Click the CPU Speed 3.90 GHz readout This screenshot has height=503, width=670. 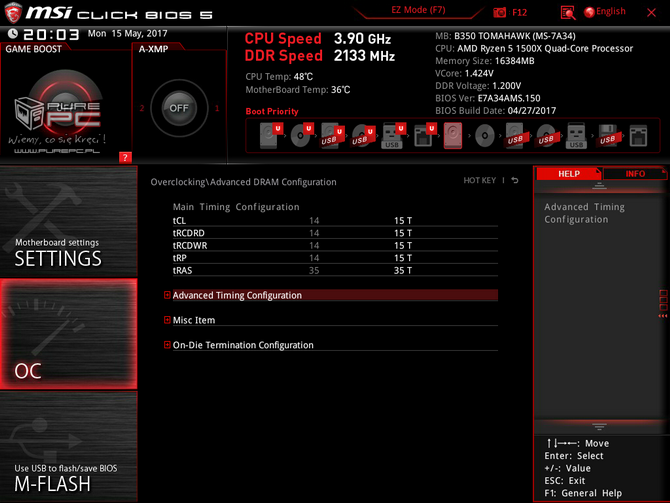click(317, 39)
